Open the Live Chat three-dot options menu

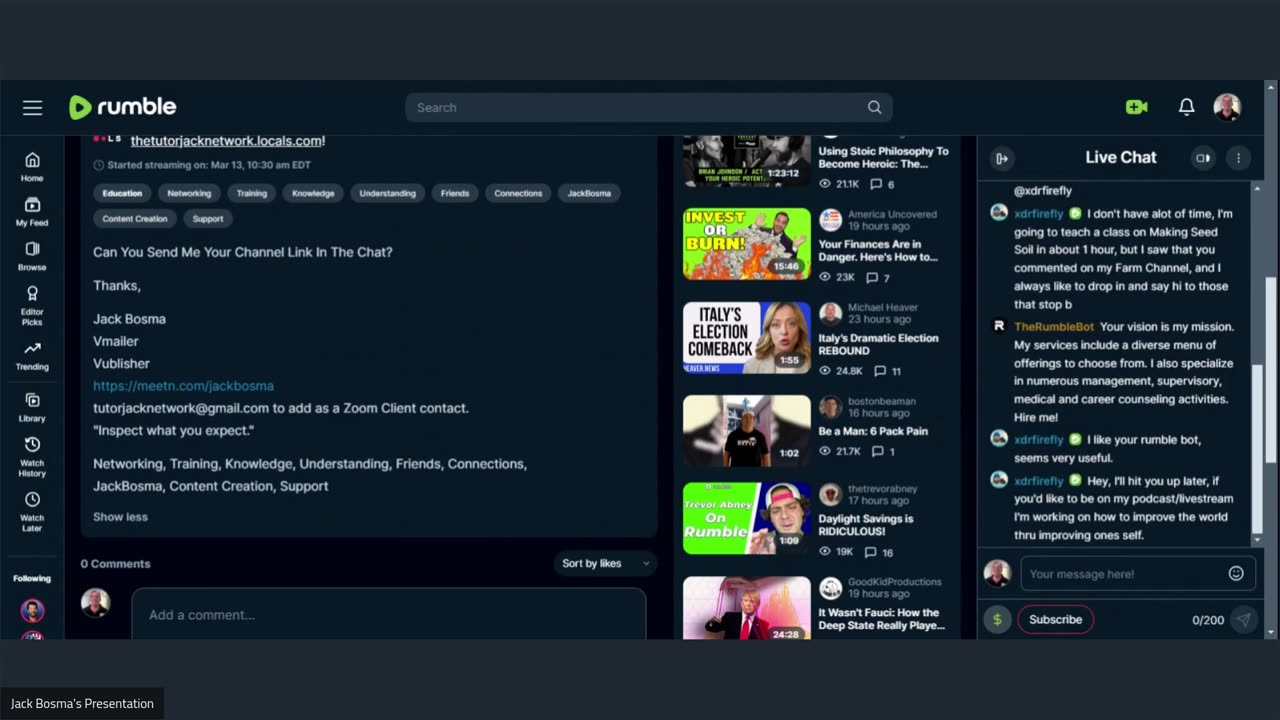point(1238,158)
